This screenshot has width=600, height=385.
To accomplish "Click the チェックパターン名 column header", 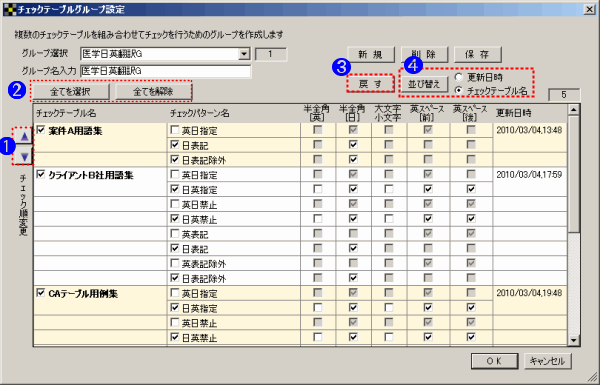I will 233,113.
